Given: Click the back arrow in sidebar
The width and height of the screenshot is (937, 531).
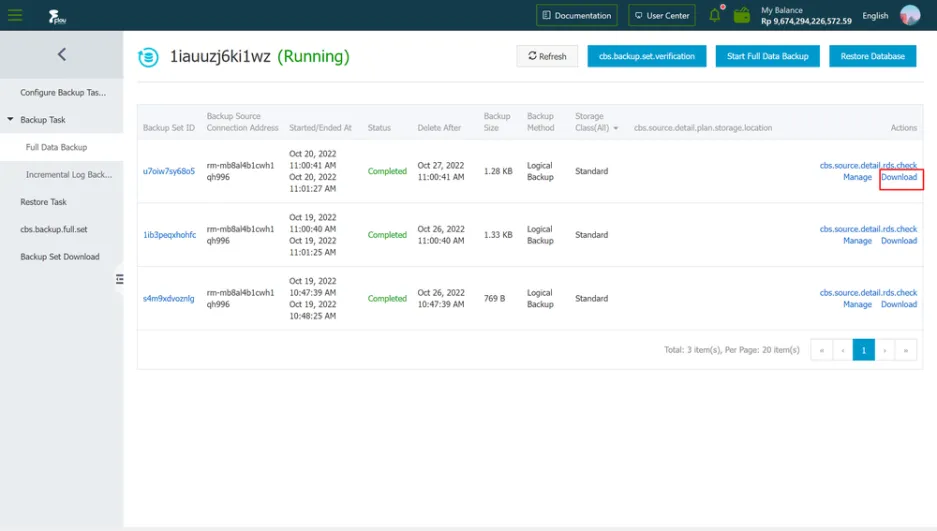Looking at the screenshot, I should (x=62, y=54).
